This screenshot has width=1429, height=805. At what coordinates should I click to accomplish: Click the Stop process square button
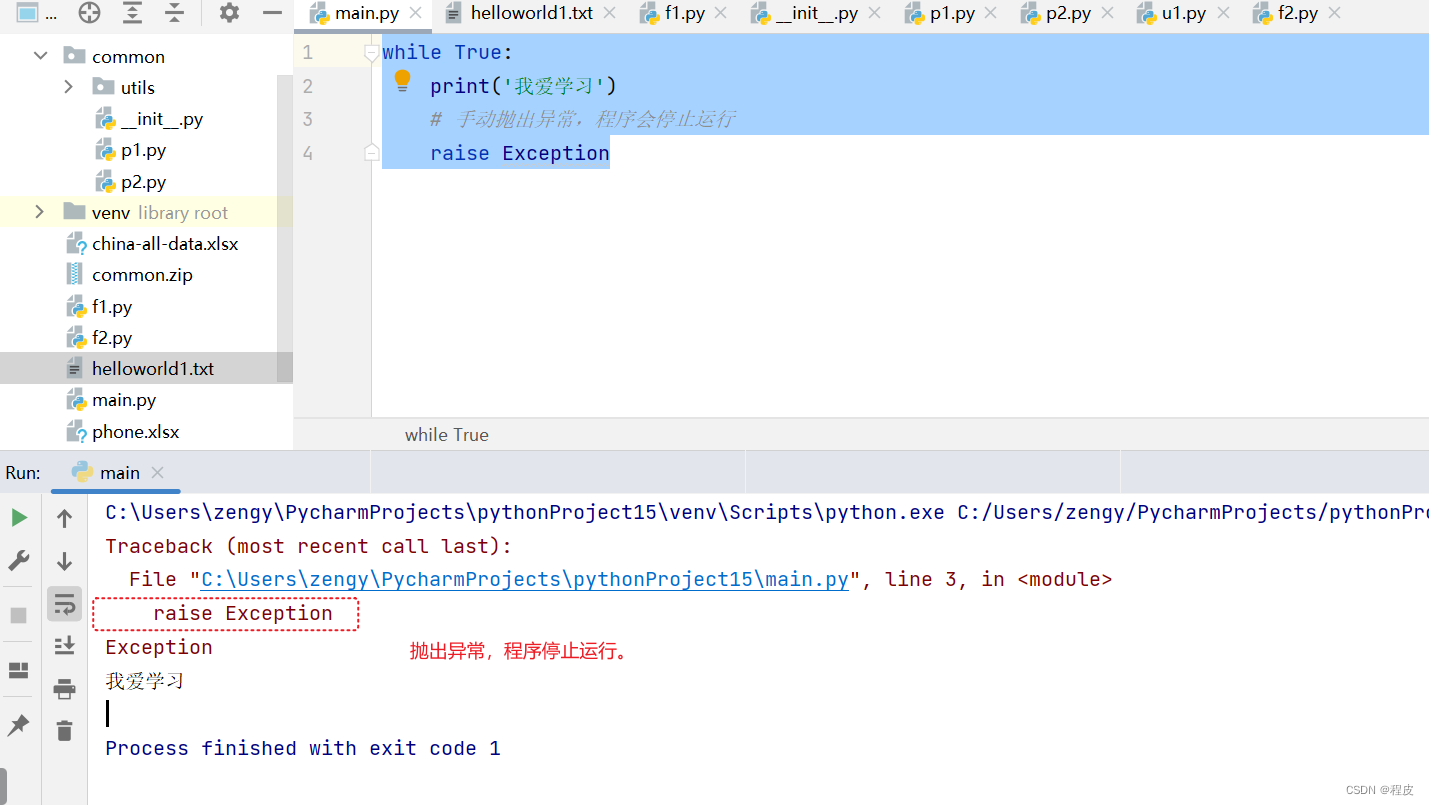click(19, 615)
